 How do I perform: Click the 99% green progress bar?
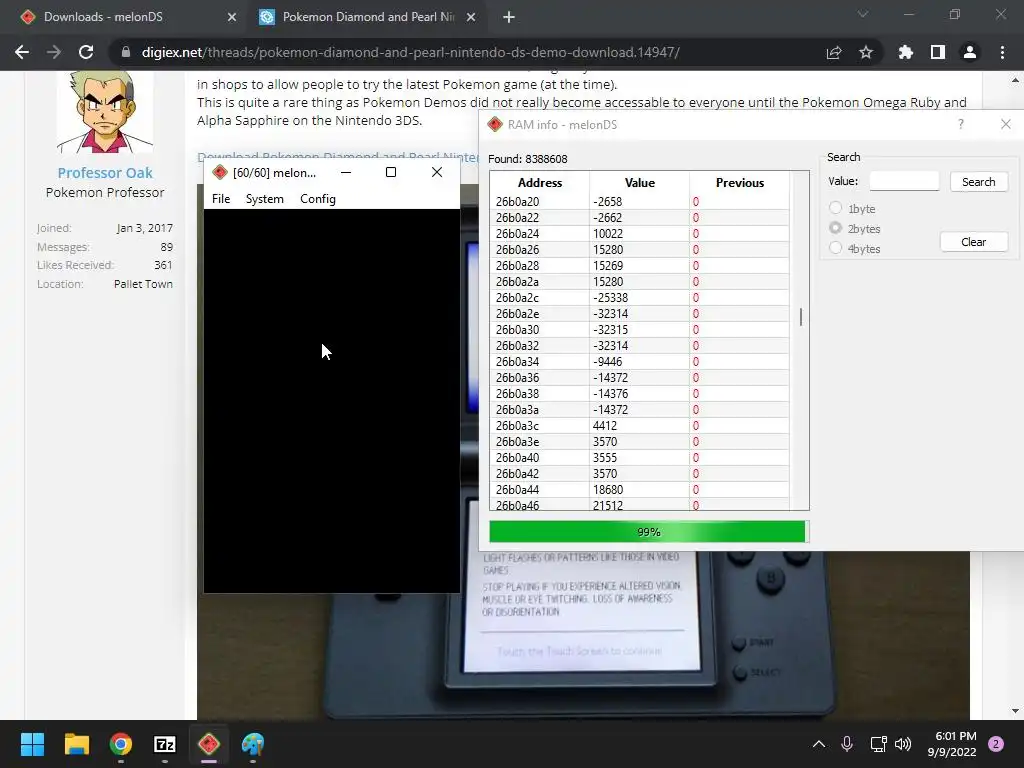pyautogui.click(x=648, y=532)
